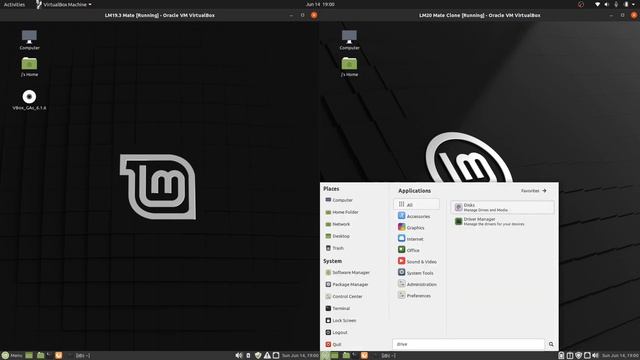The image size is (640, 360).
Task: Open Terminal from System list
Action: [338, 308]
